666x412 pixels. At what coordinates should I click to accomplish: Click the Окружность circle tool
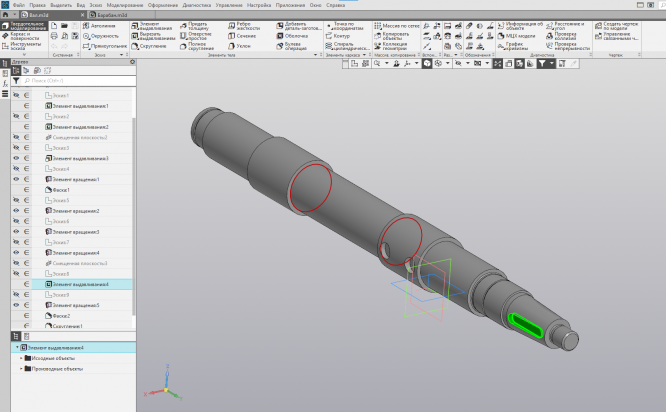102,35
